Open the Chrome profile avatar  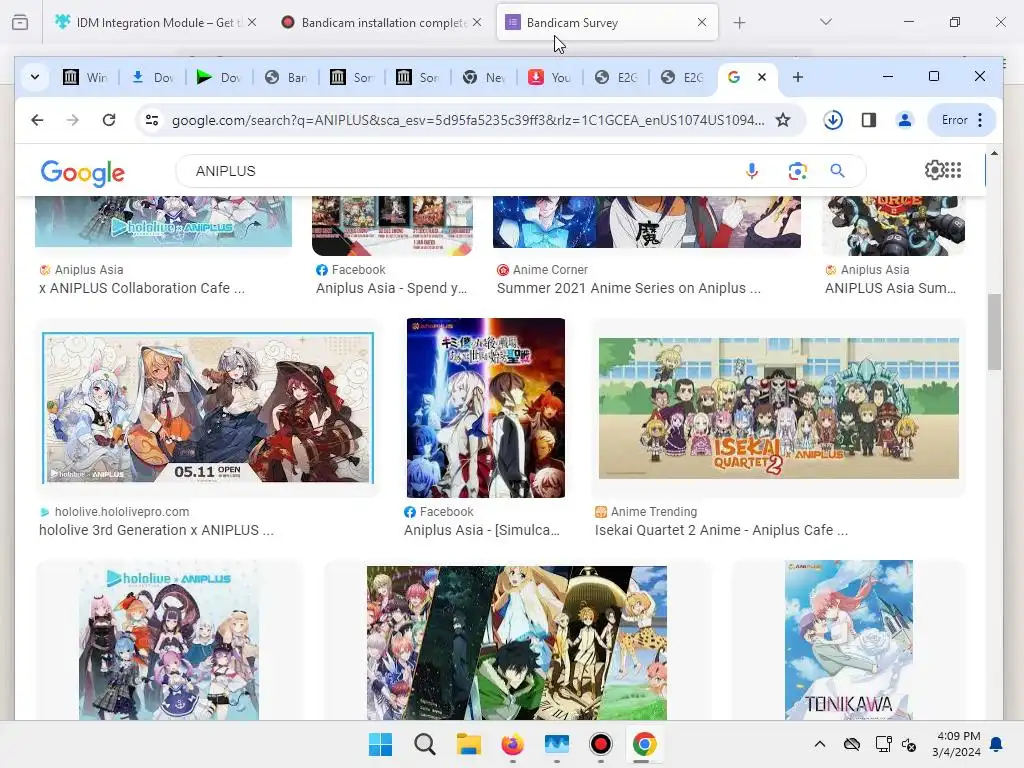[x=904, y=120]
